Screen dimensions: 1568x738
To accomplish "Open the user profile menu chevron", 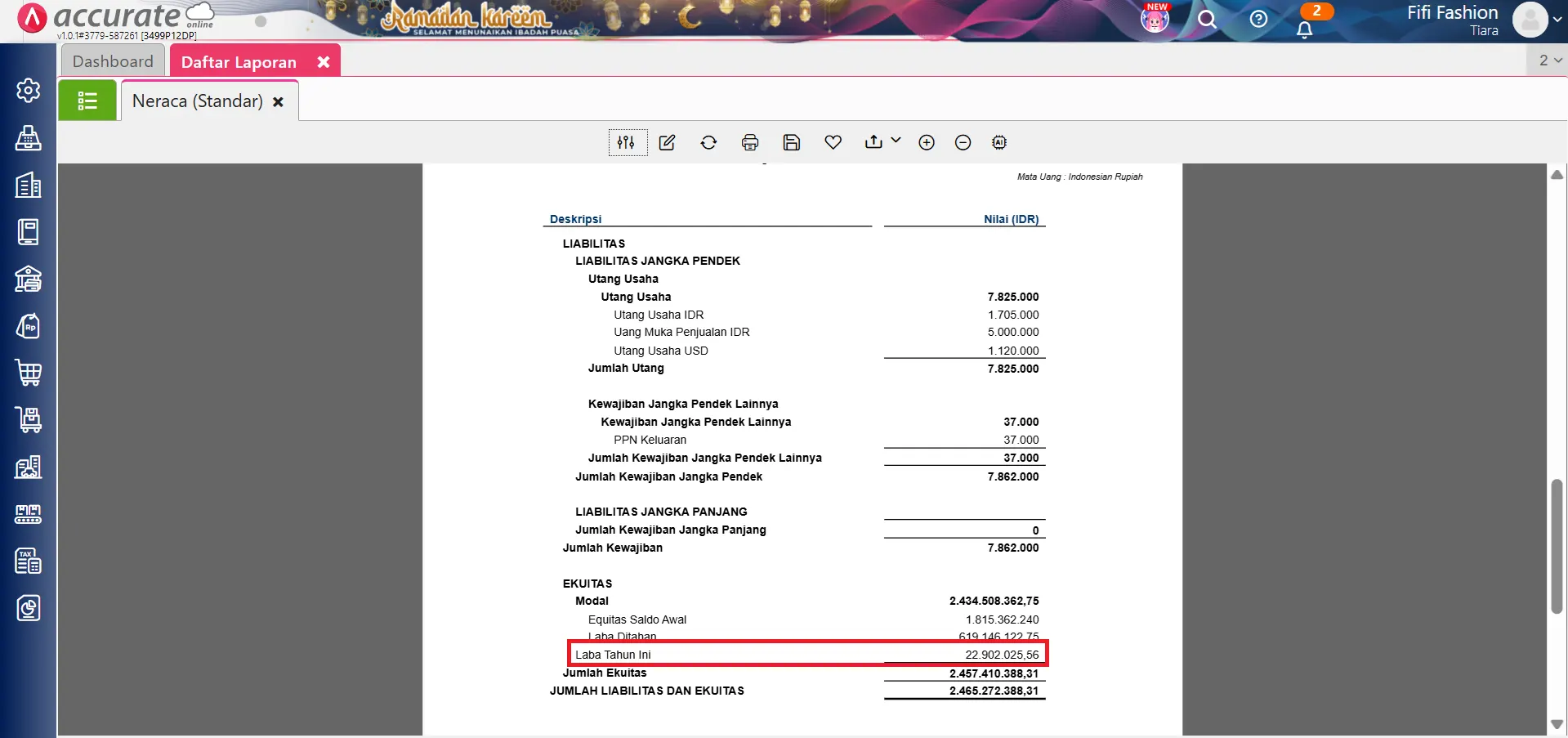I will coord(1557,20).
